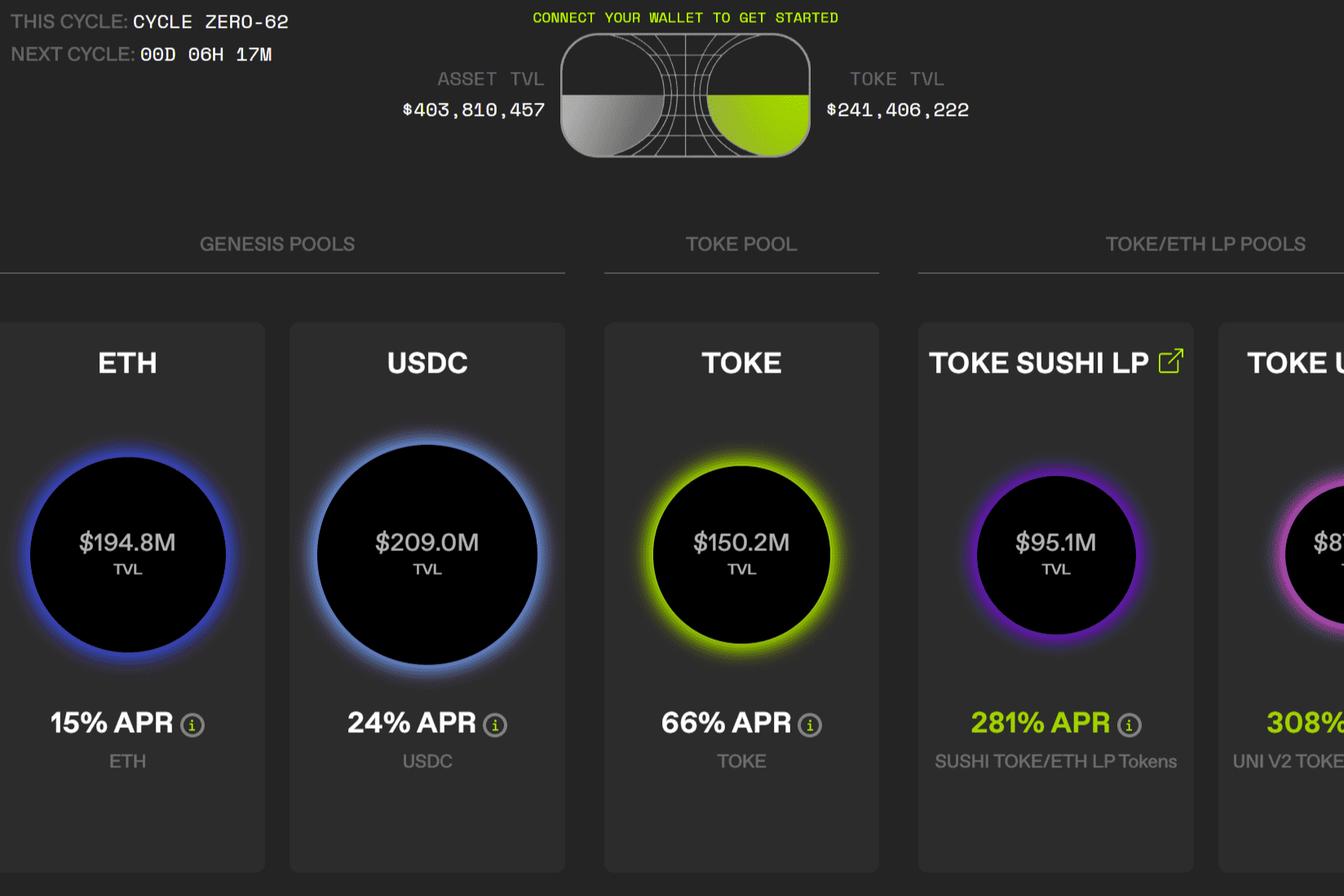Viewport: 1344px width, 896px height.
Task: Click the CYCLE ZERO-62 label
Action: 209,22
